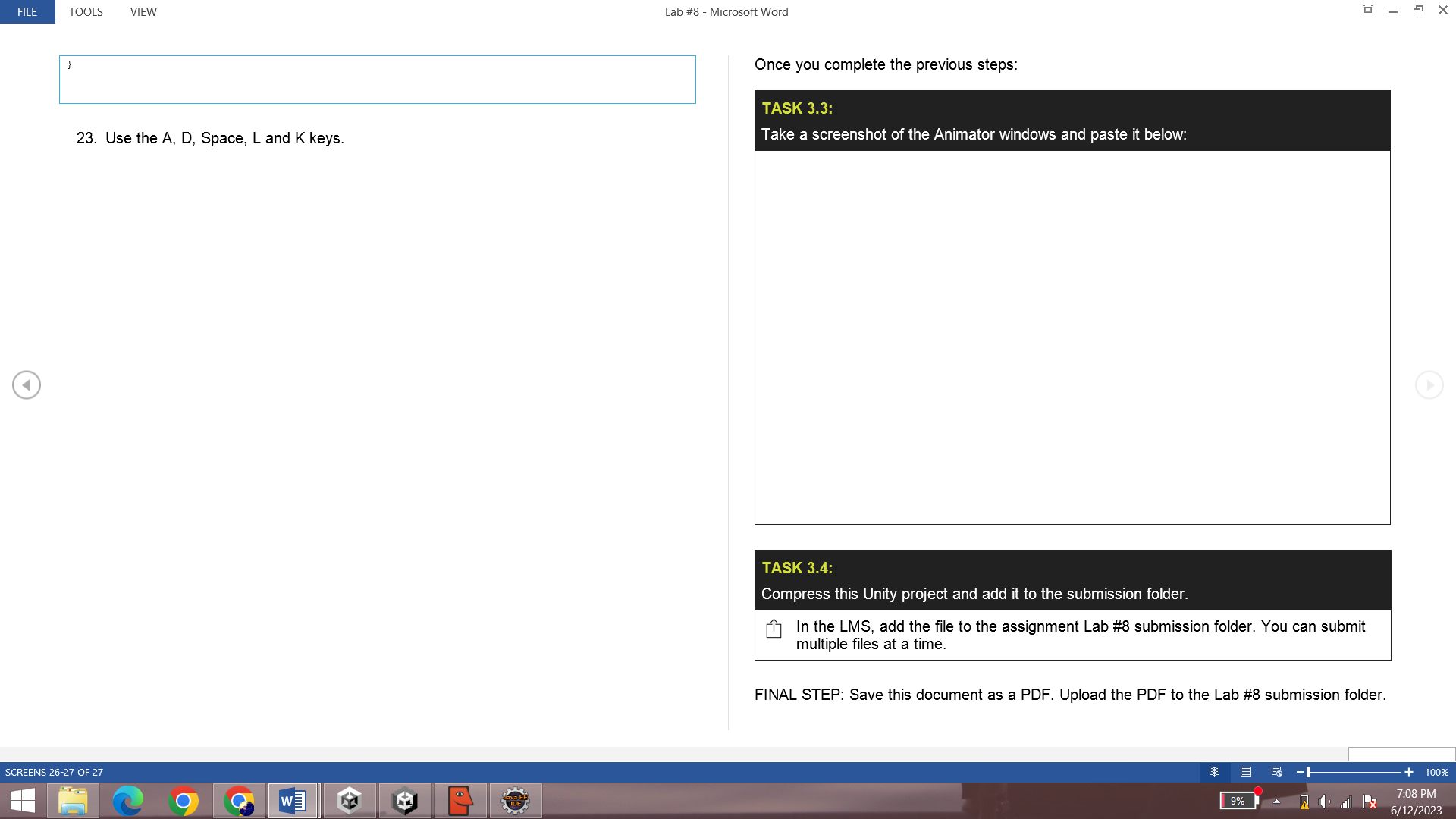Image resolution: width=1456 pixels, height=819 pixels.
Task: Click the zoom in plus icon
Action: (x=1409, y=772)
